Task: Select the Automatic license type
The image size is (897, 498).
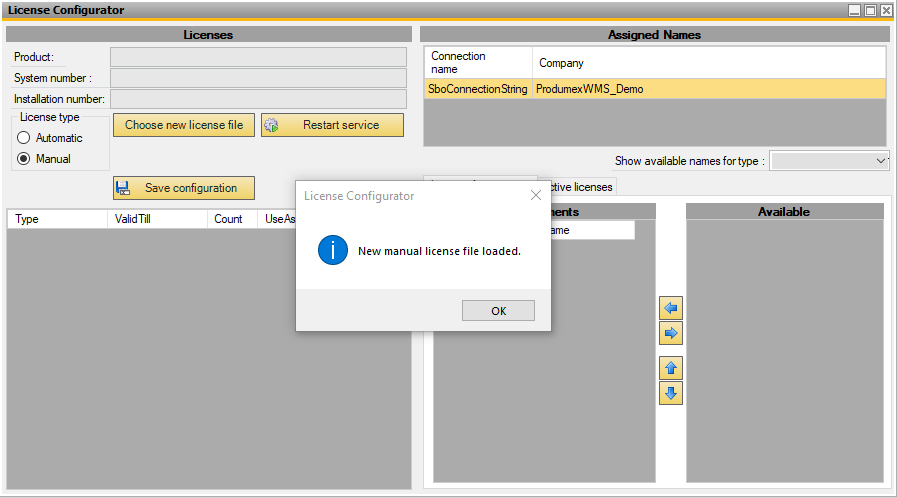Action: pyautogui.click(x=24, y=138)
